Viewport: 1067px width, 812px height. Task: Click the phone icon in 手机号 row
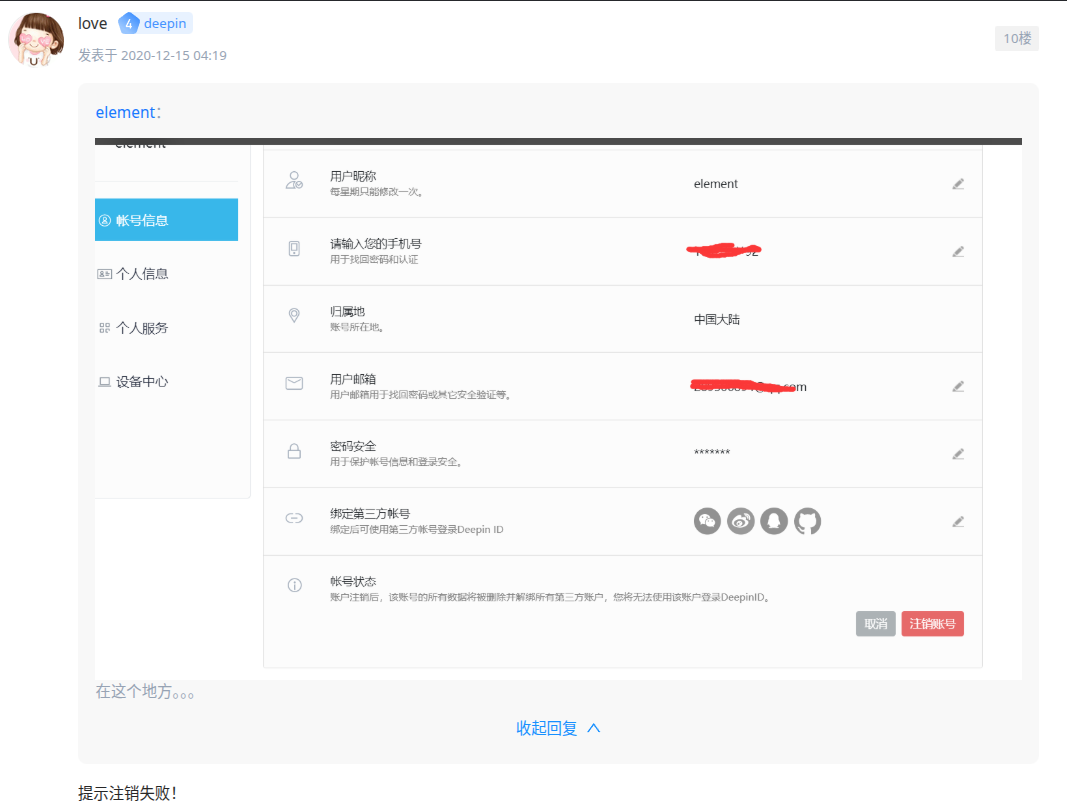click(294, 248)
